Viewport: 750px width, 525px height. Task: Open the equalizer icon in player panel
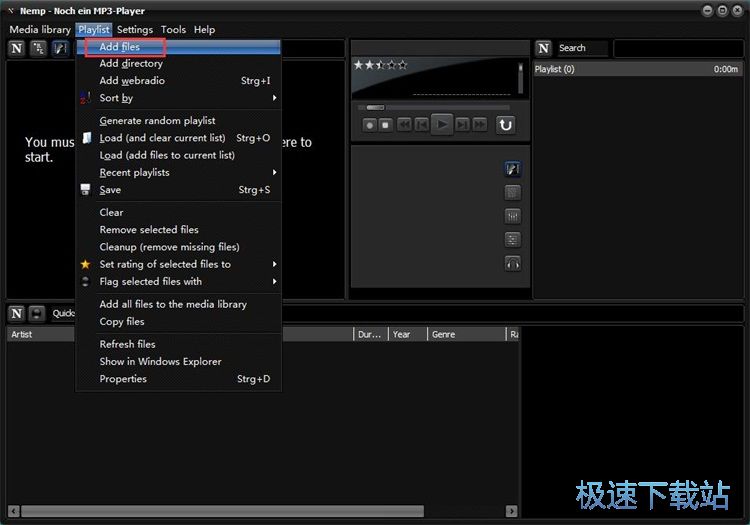click(x=513, y=217)
